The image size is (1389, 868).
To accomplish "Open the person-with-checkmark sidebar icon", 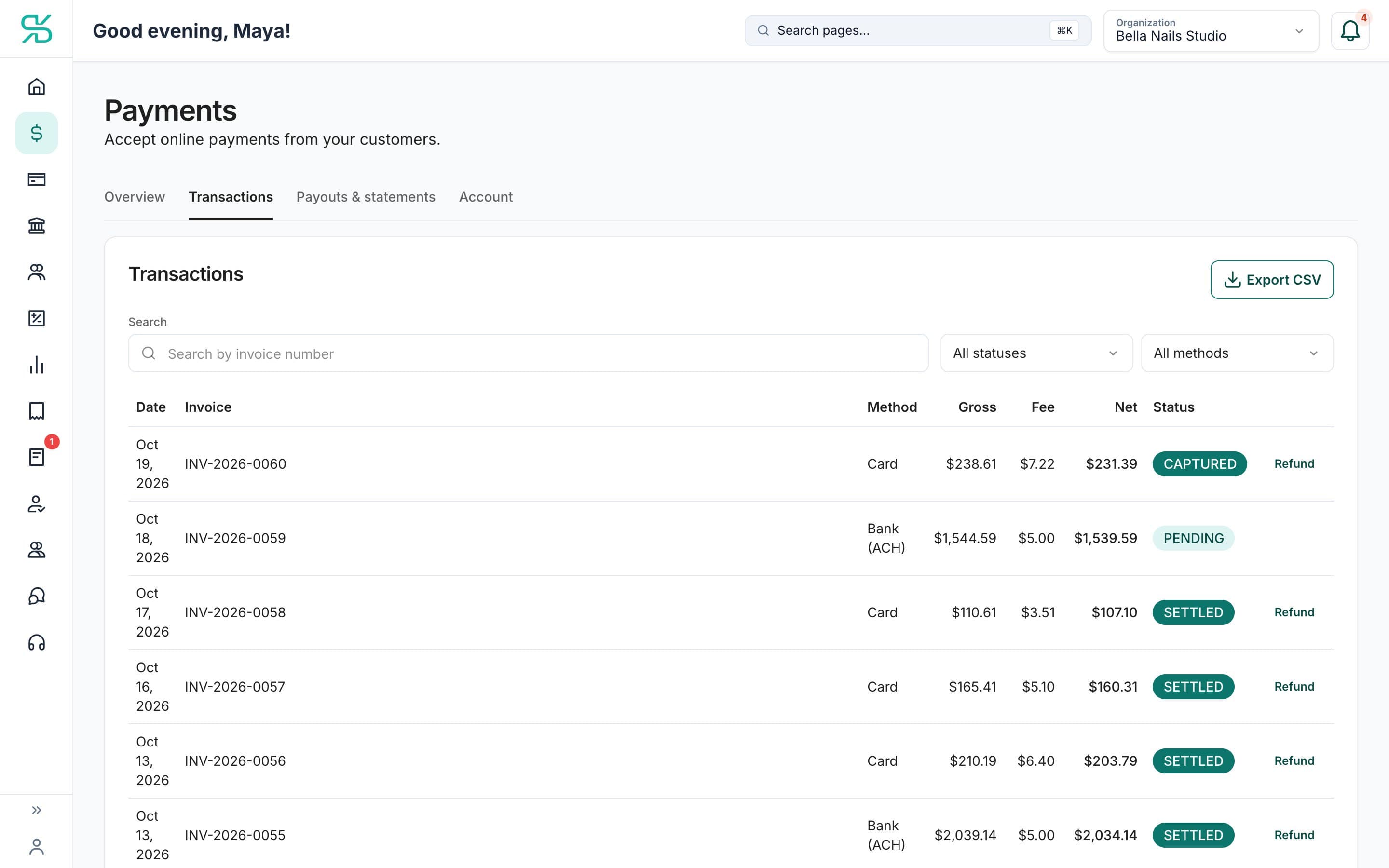I will point(36,503).
